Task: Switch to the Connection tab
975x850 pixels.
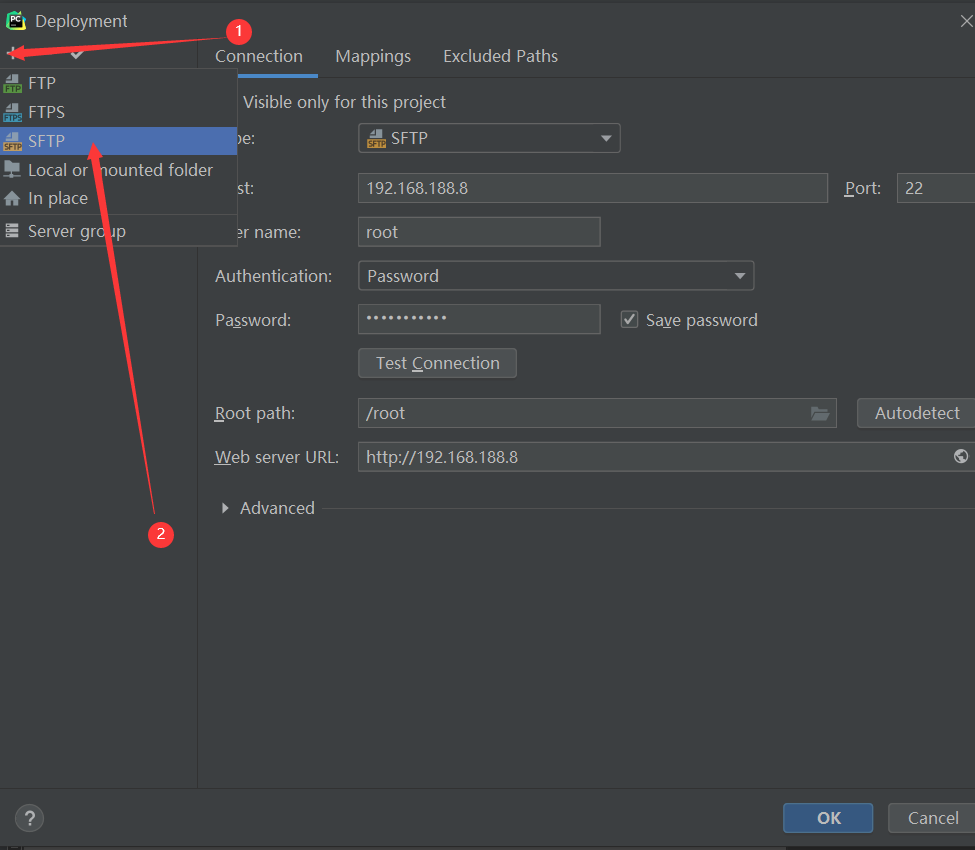Action: 259,56
